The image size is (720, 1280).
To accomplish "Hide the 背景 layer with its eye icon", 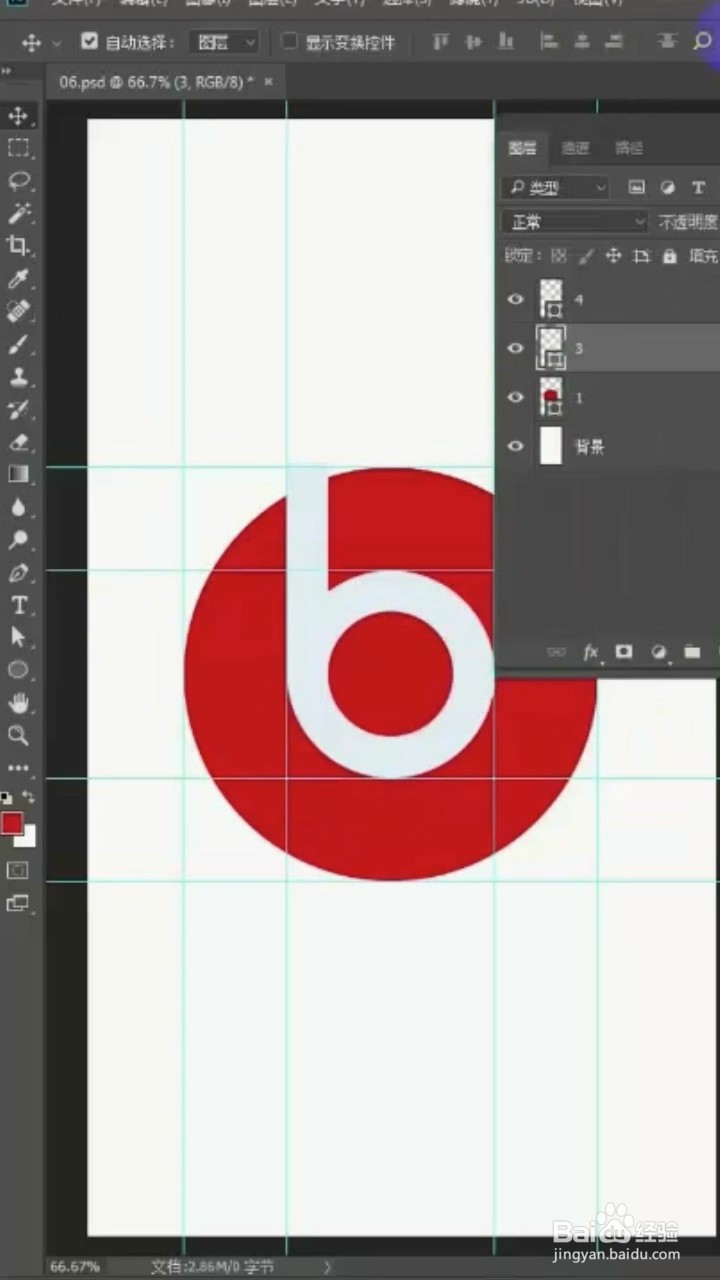I will pos(516,446).
